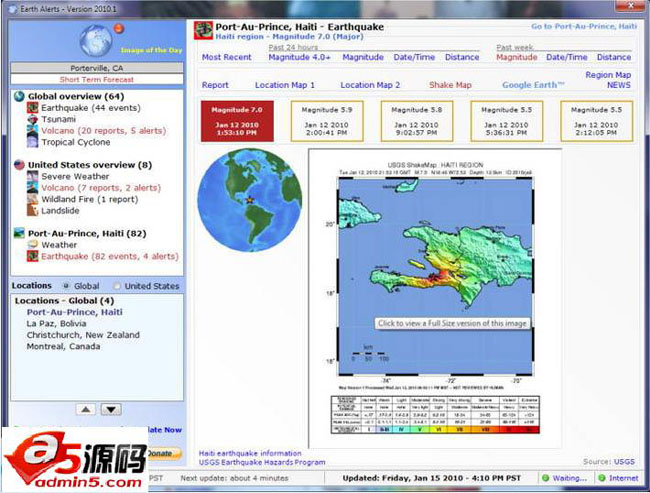650x493 pixels.
Task: Select La Paz, Bolivia location
Action: [56, 323]
